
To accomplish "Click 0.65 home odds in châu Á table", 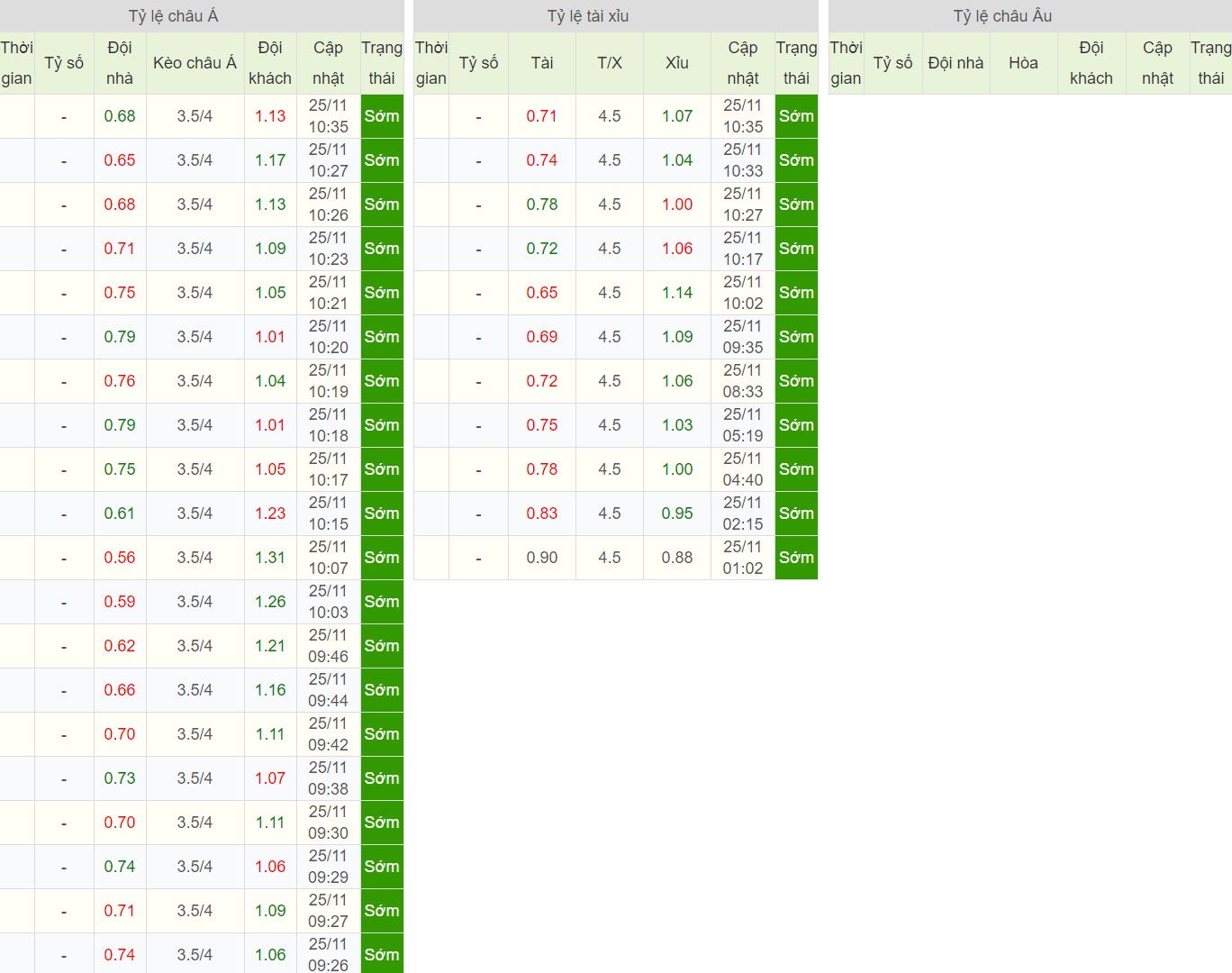I will tap(120, 160).
